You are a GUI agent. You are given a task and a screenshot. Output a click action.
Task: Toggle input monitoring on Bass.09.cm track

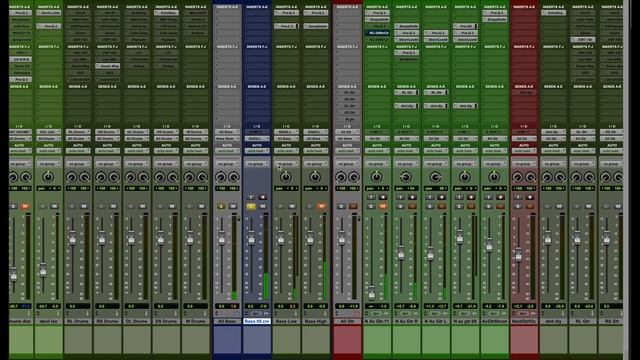click(x=251, y=197)
